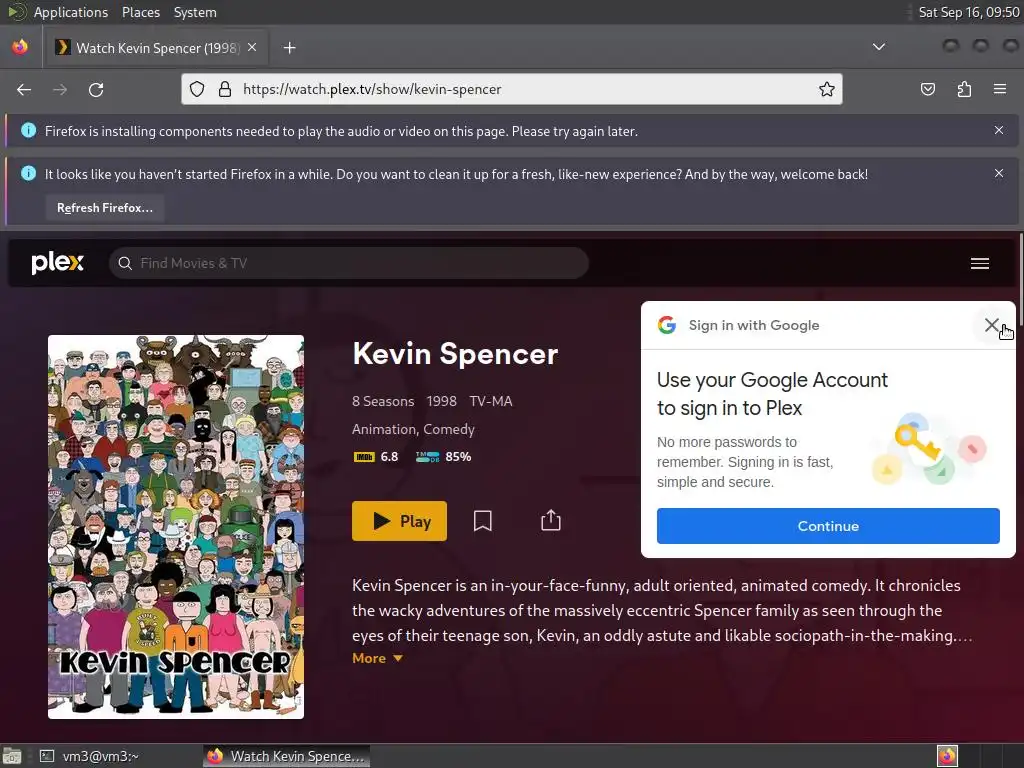
Task: Expand the description with More
Action: point(377,658)
